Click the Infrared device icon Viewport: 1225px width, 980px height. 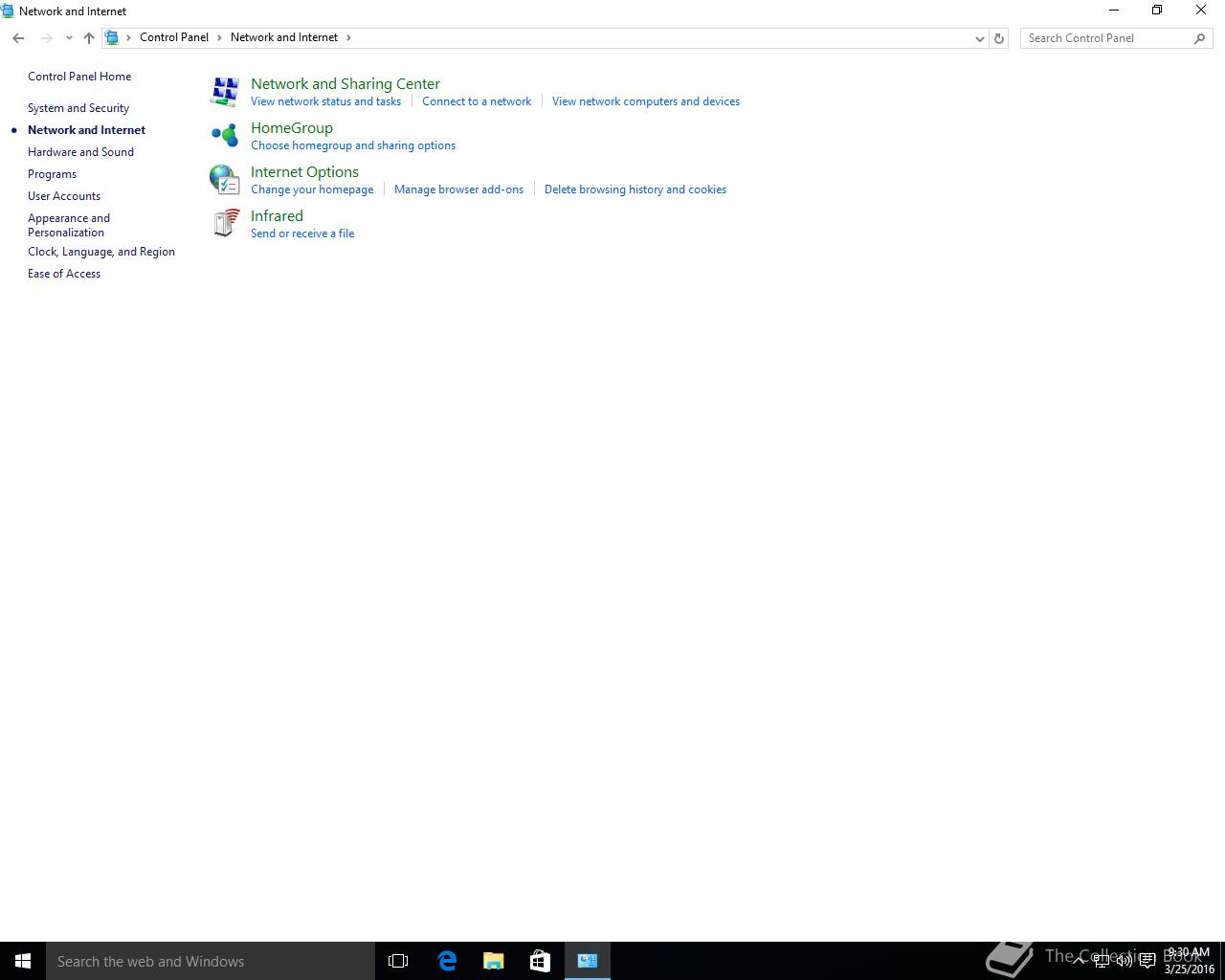tap(225, 223)
